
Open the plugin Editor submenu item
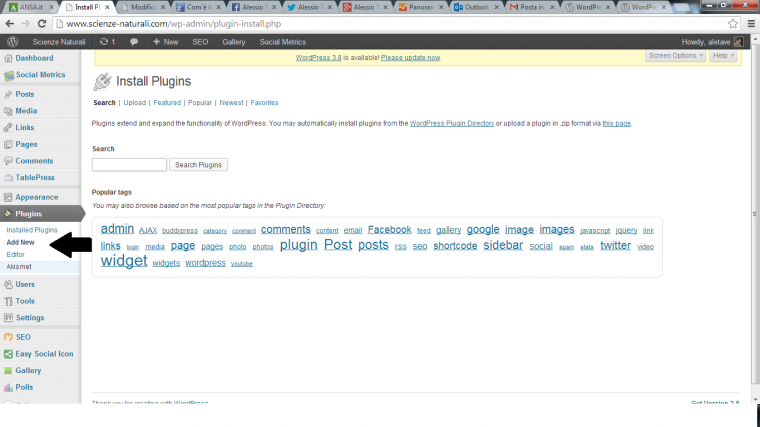pyautogui.click(x=16, y=254)
